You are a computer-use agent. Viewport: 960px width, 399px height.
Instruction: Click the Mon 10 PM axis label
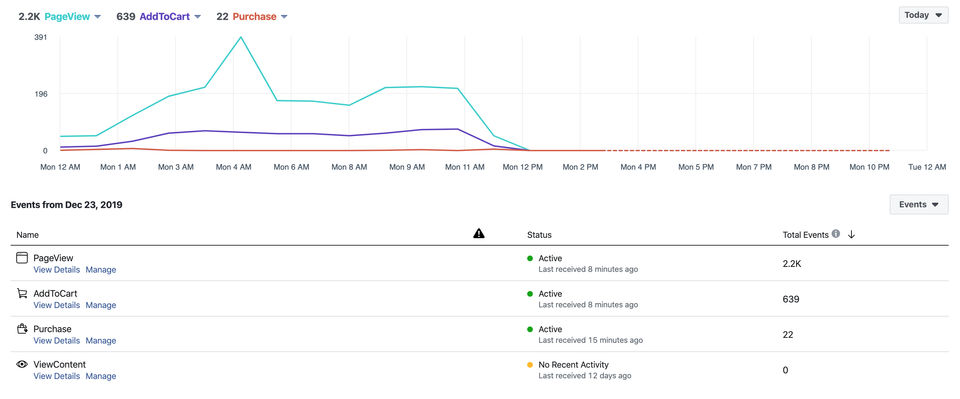tap(869, 167)
